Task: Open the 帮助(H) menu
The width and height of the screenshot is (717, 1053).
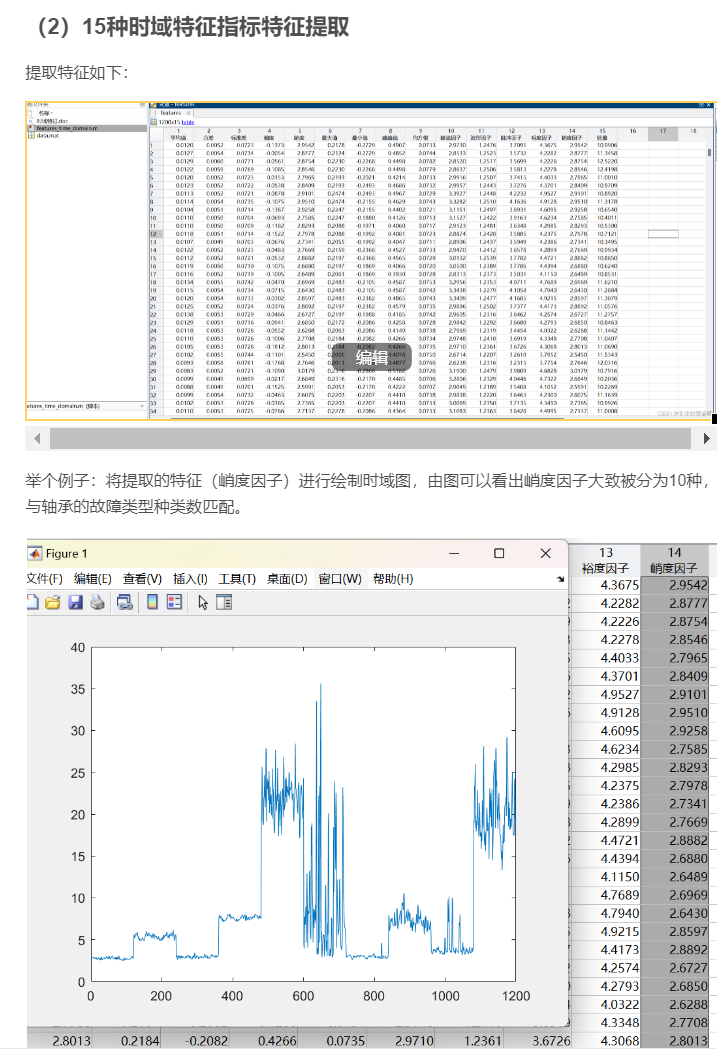Action: [x=392, y=579]
